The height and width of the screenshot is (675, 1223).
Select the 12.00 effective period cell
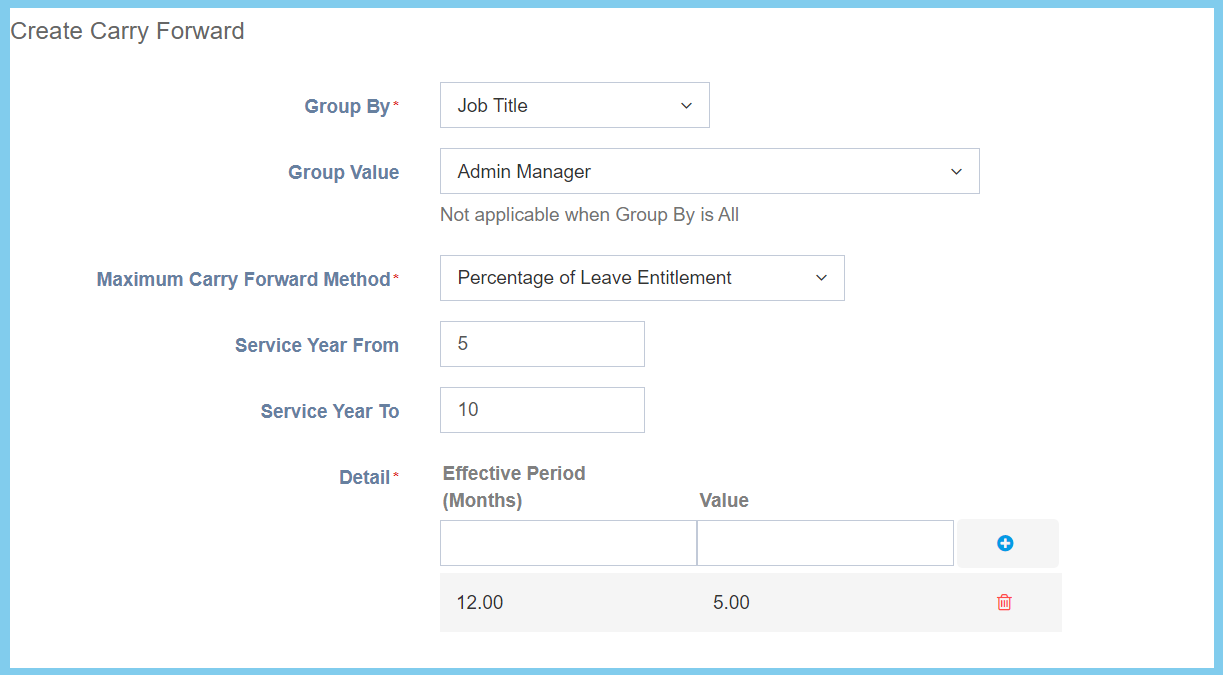(480, 602)
